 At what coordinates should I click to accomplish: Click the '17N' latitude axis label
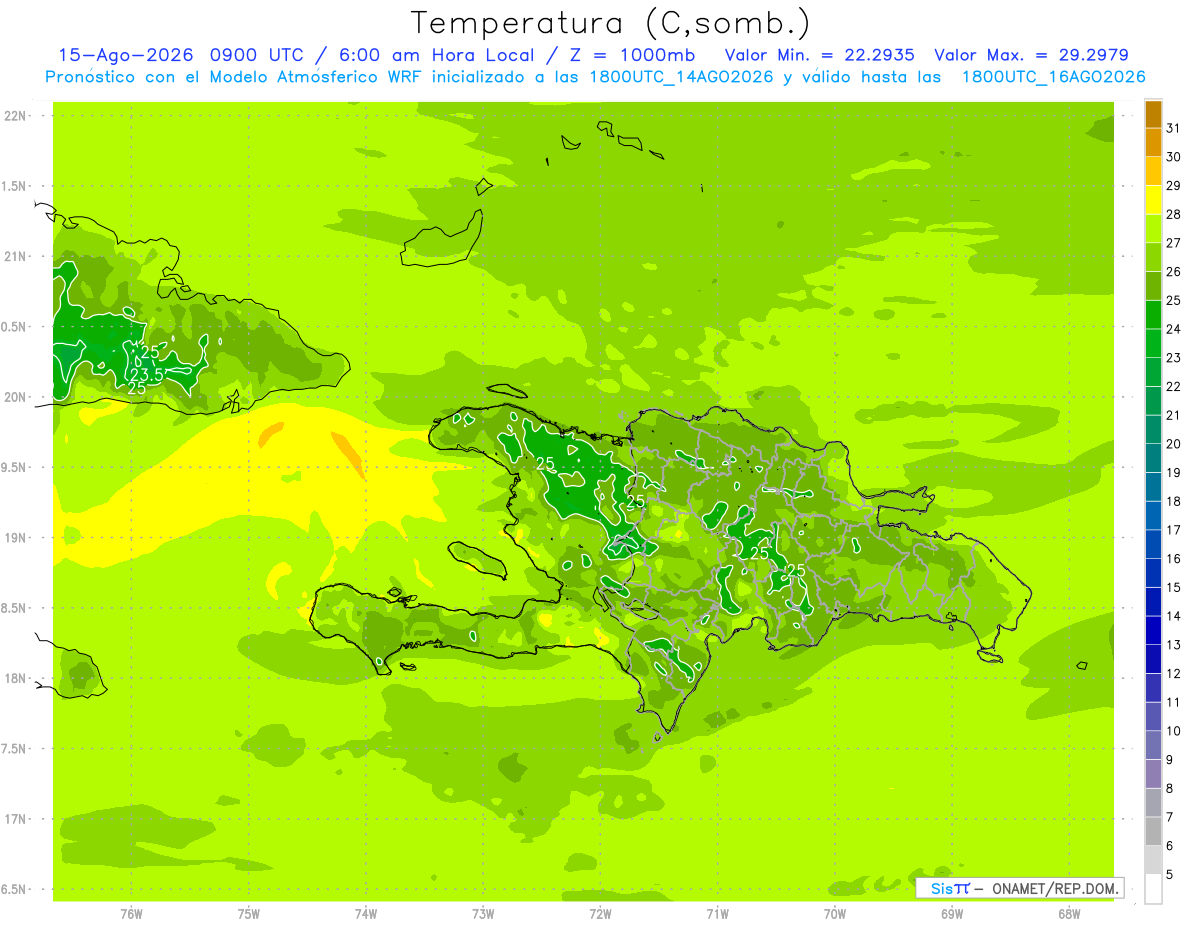click(x=16, y=819)
